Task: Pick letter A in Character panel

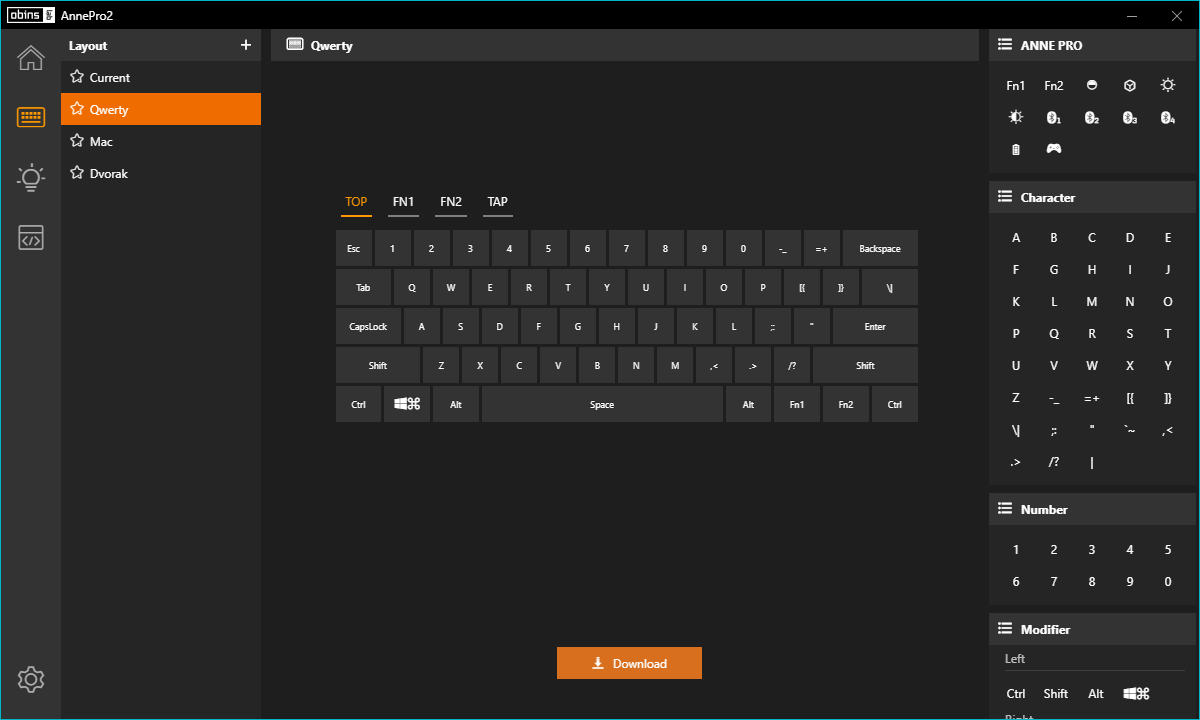Action: coord(1016,238)
